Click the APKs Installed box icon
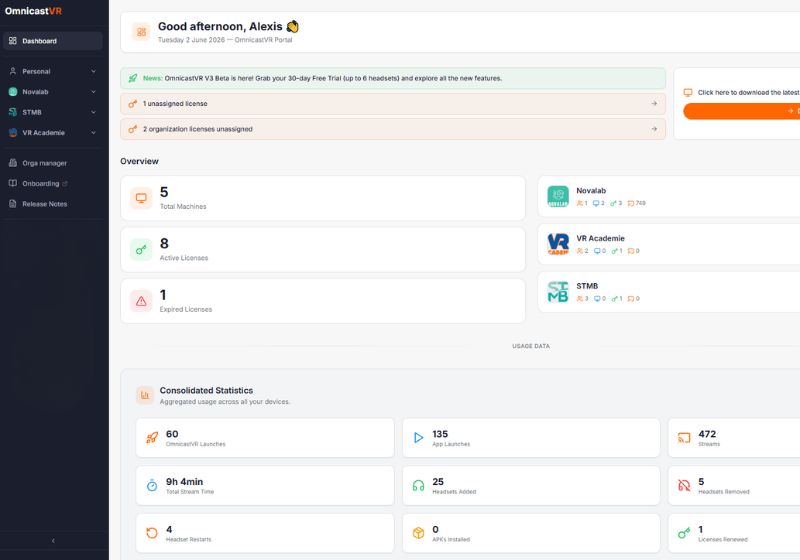The width and height of the screenshot is (800, 560). pos(418,533)
